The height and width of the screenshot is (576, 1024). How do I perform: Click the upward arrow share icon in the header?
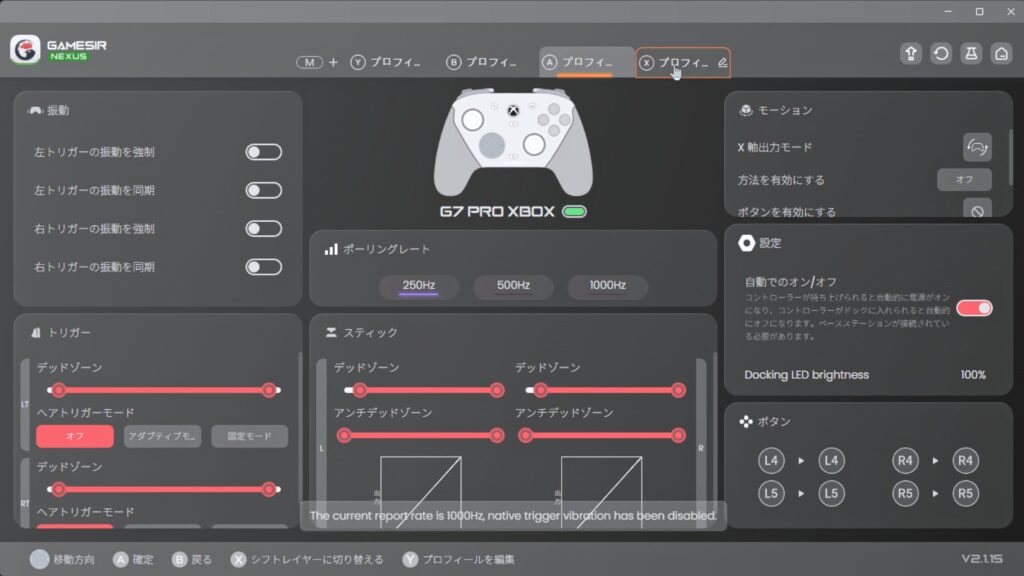click(x=910, y=54)
